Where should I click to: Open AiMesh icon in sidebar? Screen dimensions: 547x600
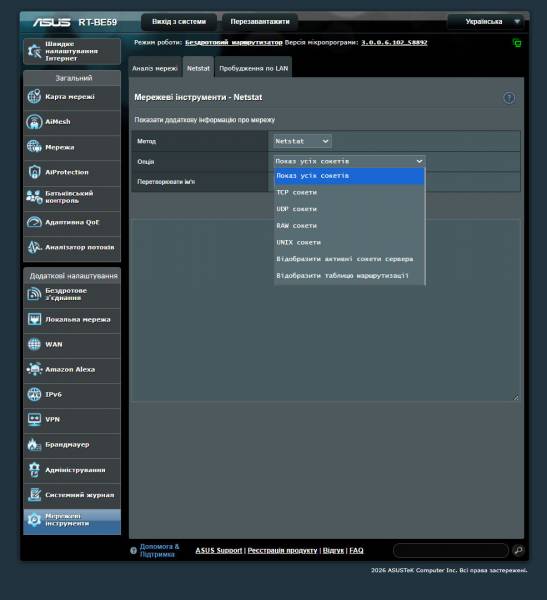click(x=34, y=122)
